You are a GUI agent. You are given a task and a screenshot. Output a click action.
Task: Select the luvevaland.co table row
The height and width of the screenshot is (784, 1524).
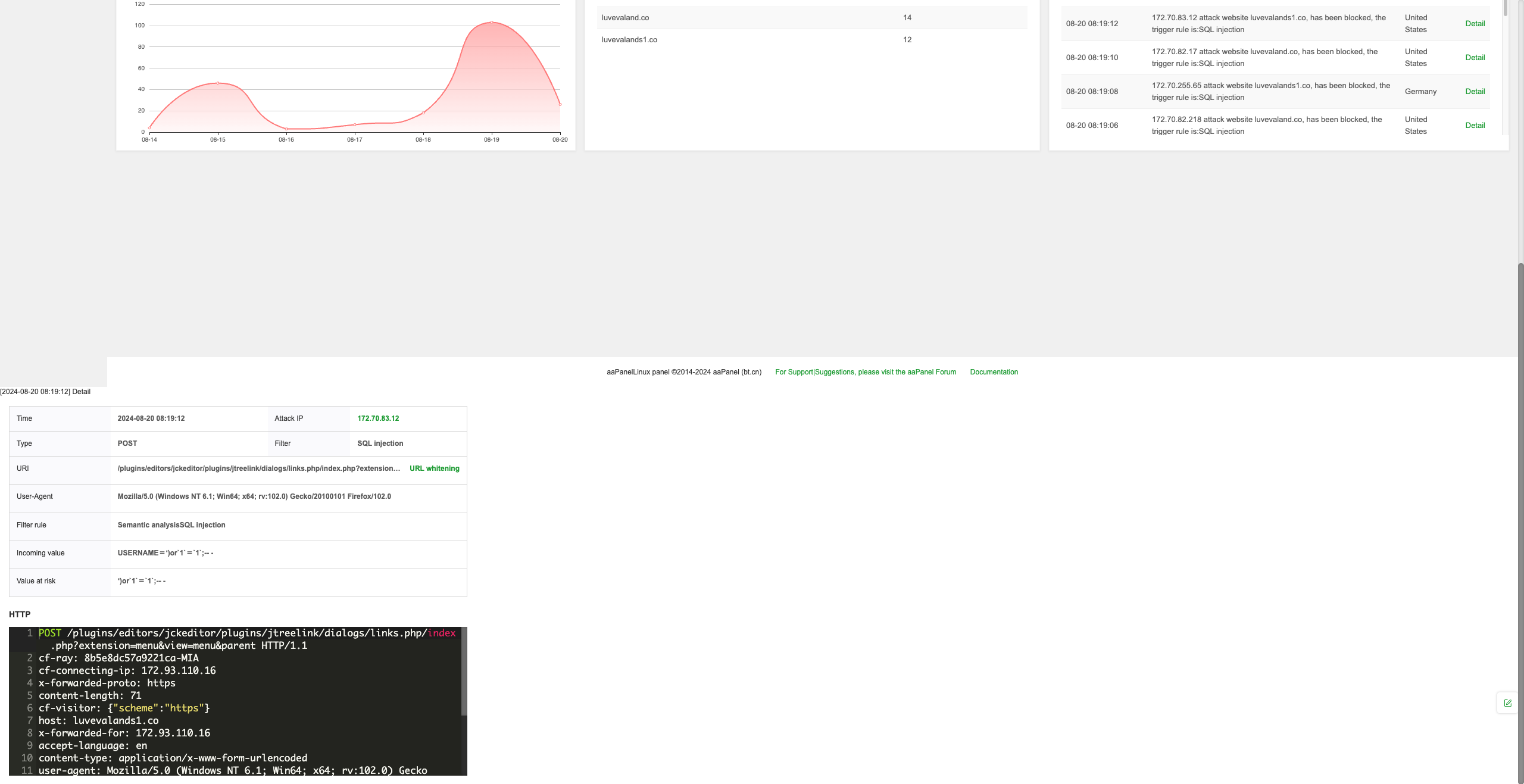tap(811, 18)
